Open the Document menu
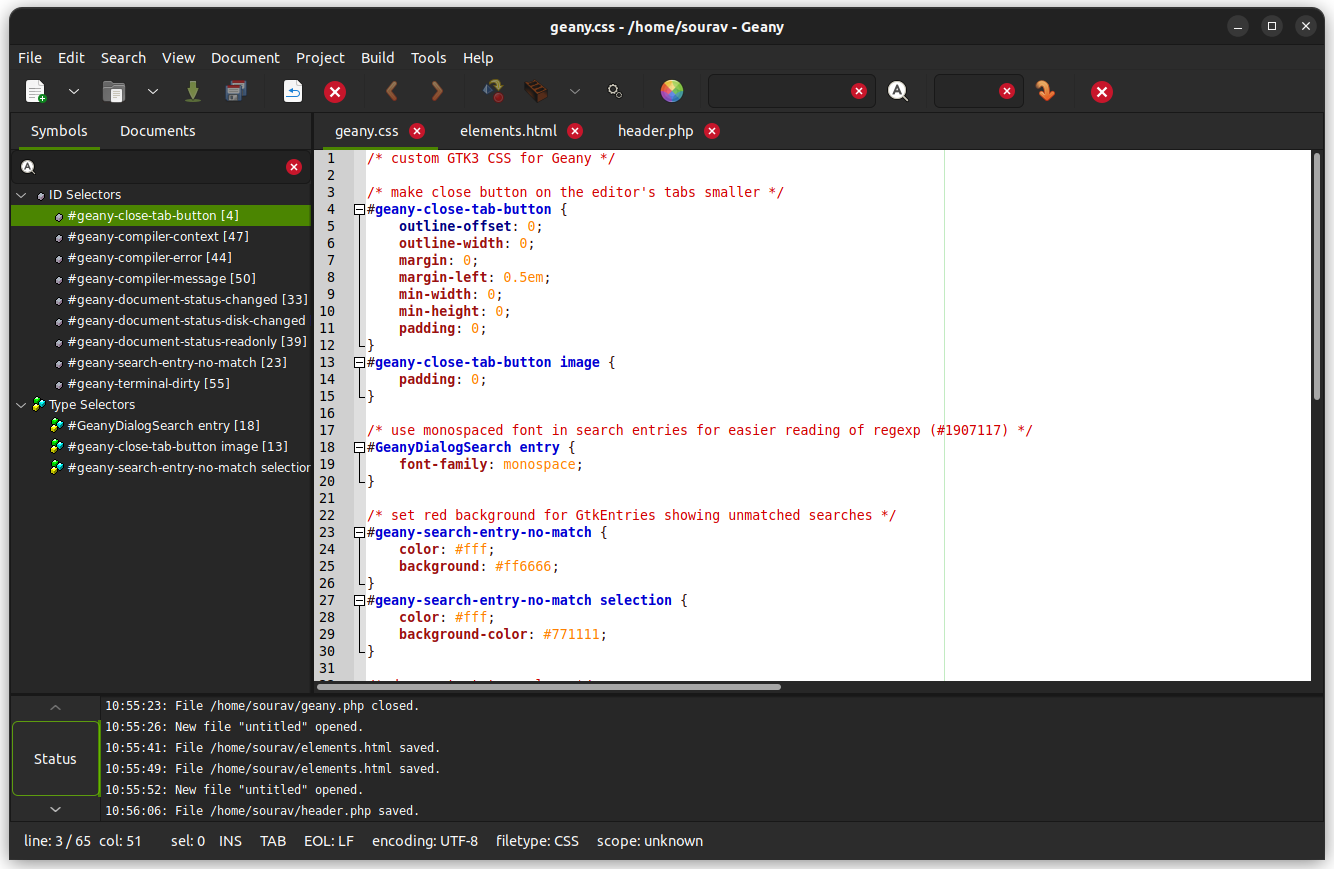This screenshot has height=869, width=1334. (245, 58)
